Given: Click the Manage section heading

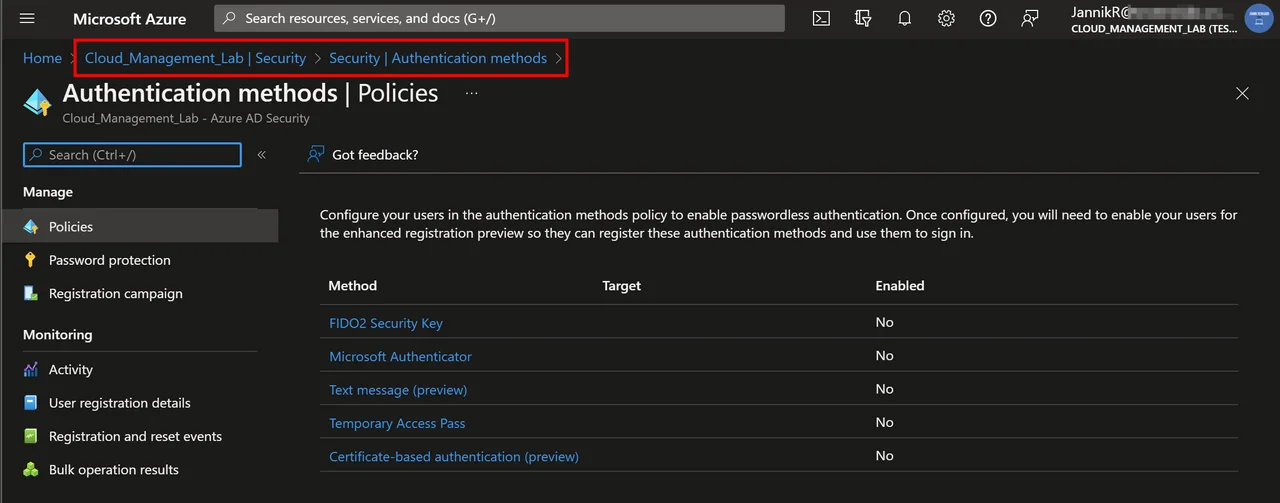Looking at the screenshot, I should 48,192.
